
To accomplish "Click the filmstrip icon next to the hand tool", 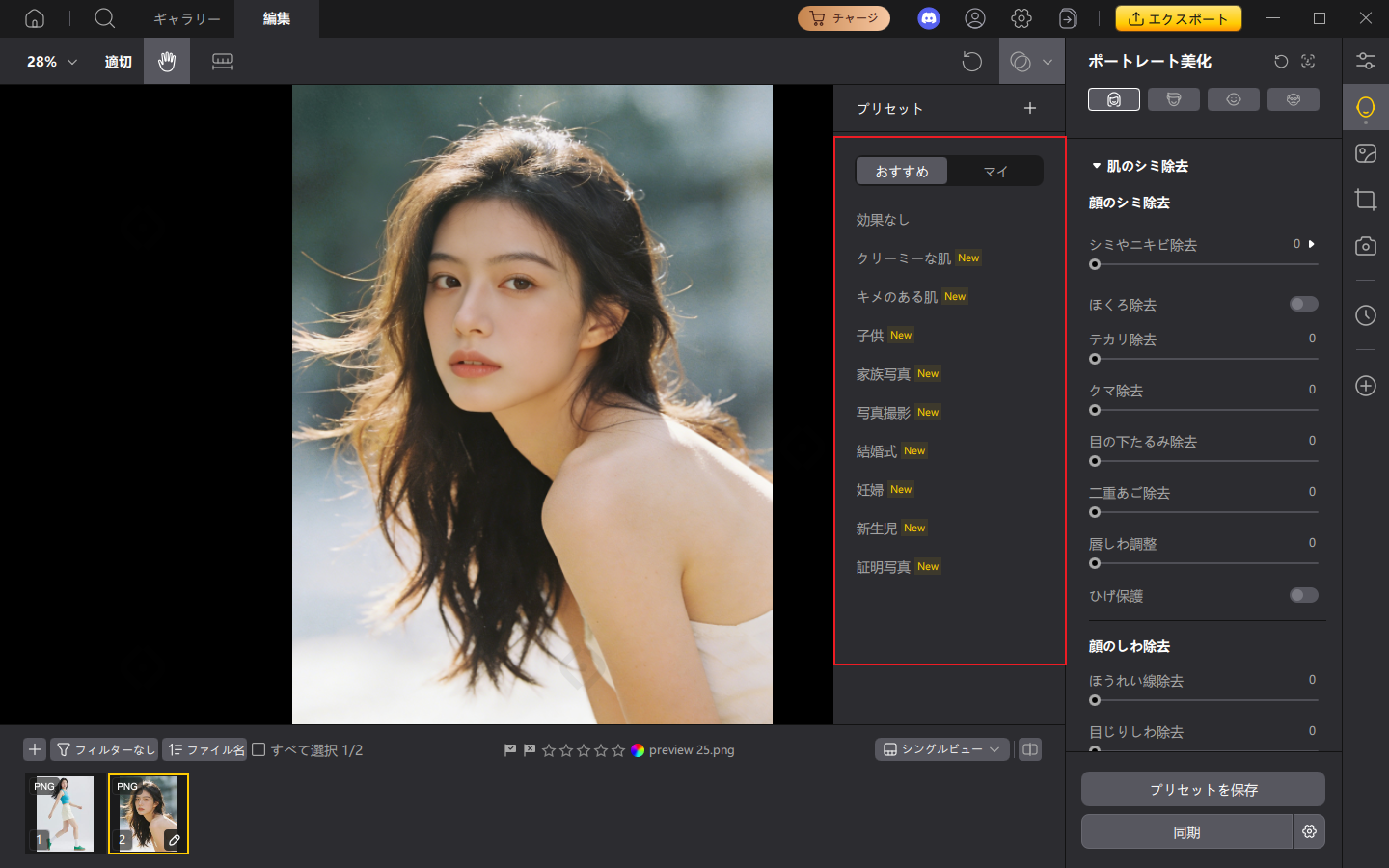I will [223, 61].
